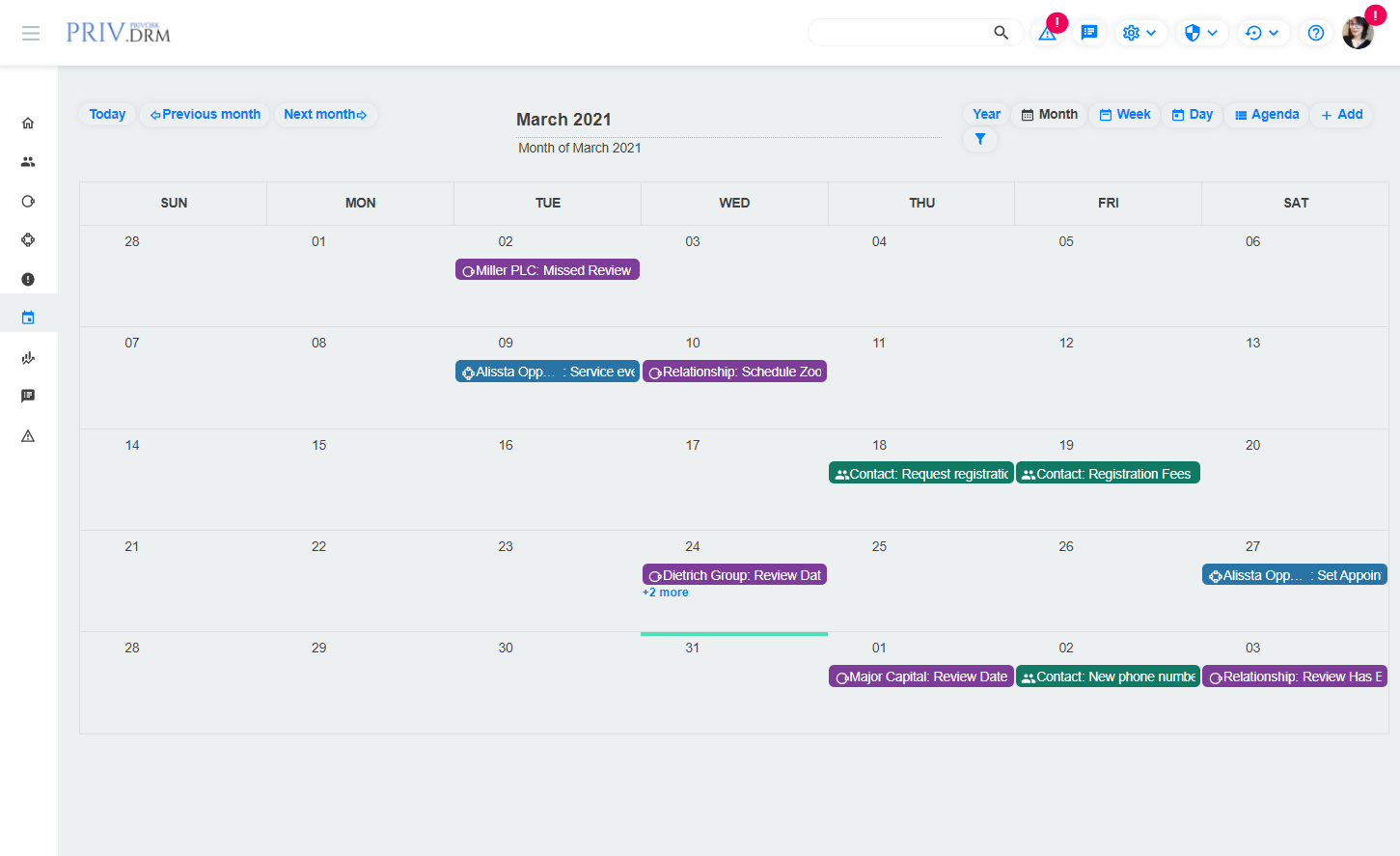Click the calendar filter funnel icon
This screenshot has height=856, width=1400.
pyautogui.click(x=979, y=139)
